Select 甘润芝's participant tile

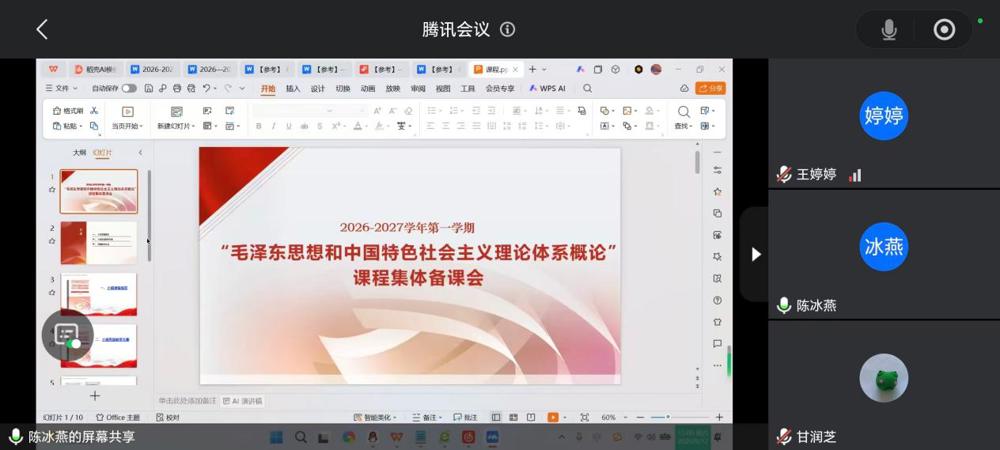[x=884, y=386]
